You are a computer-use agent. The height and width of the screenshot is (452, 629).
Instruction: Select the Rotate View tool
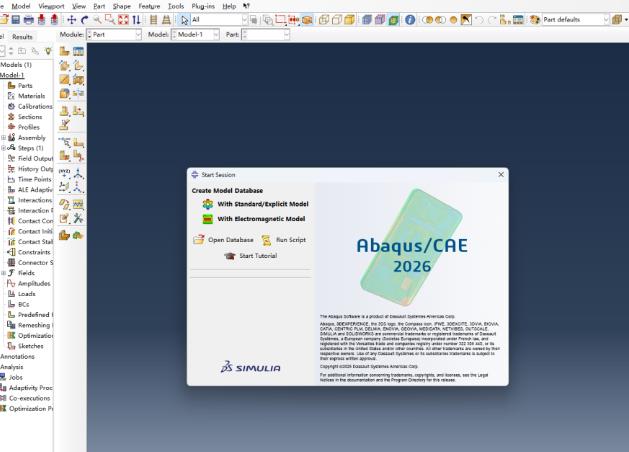click(84, 20)
